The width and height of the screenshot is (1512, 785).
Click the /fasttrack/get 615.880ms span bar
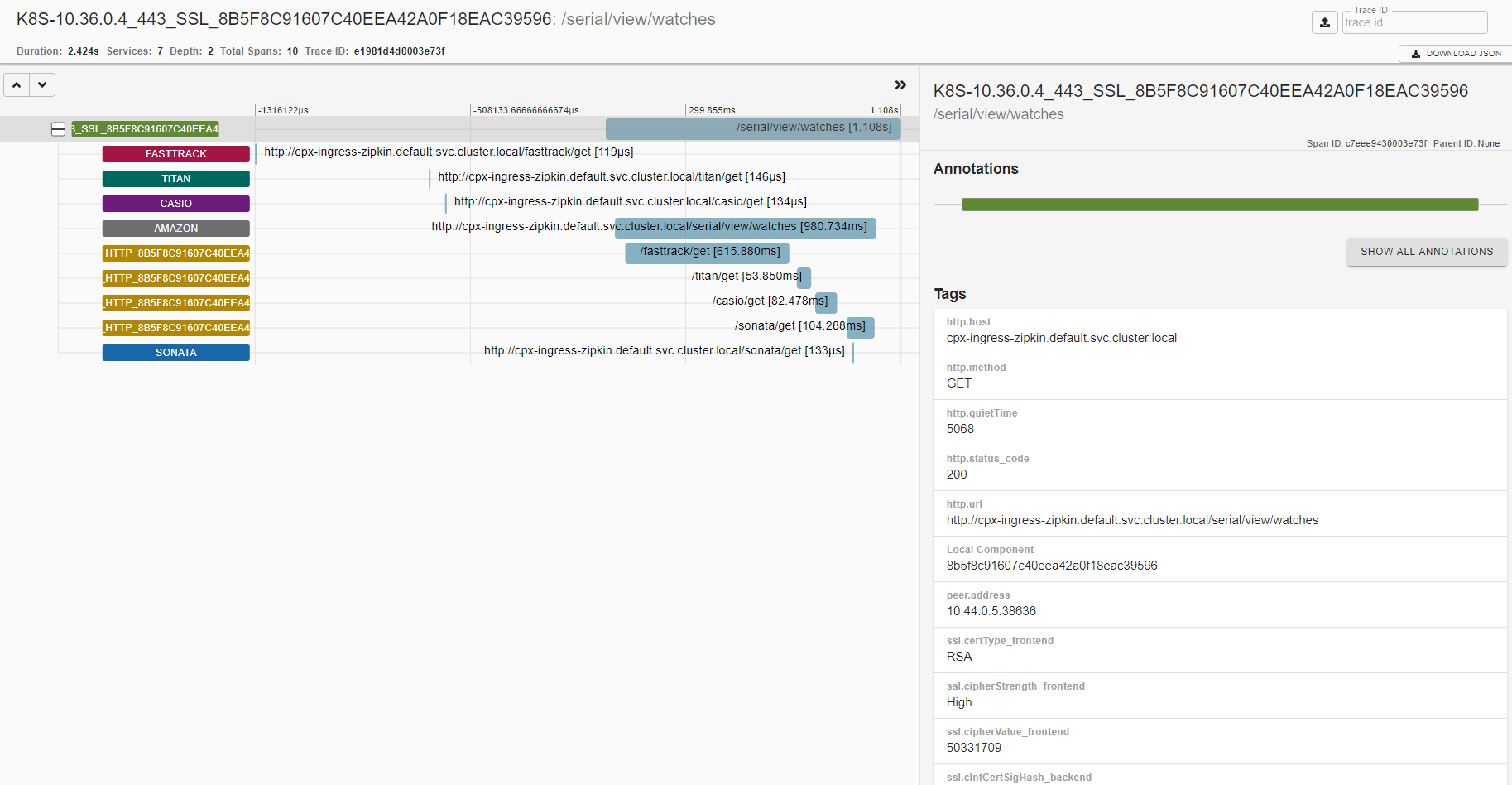[708, 253]
